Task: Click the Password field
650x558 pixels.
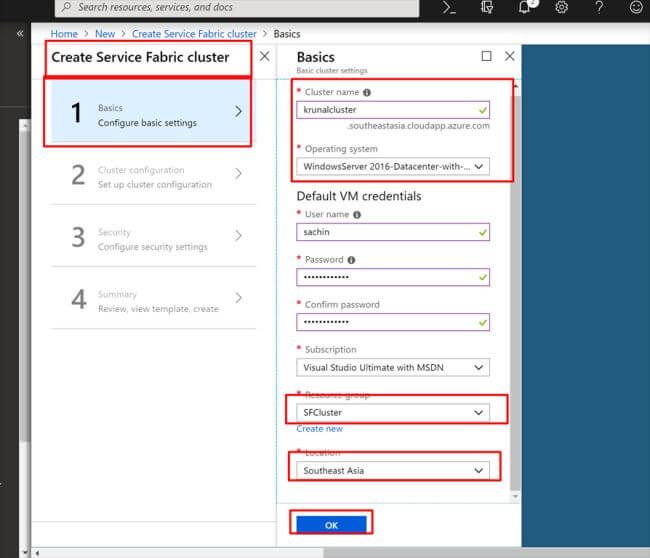Action: 393,277
